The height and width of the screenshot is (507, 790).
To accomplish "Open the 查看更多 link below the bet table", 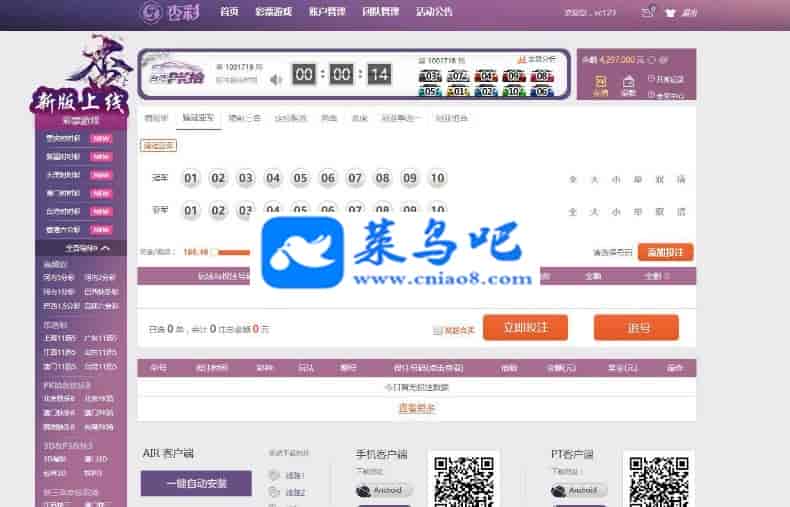I will [417, 409].
